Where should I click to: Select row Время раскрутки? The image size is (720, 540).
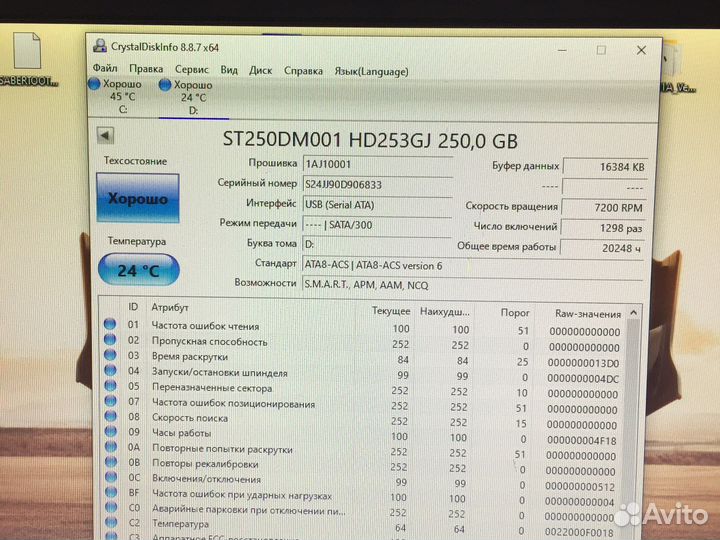[363, 359]
